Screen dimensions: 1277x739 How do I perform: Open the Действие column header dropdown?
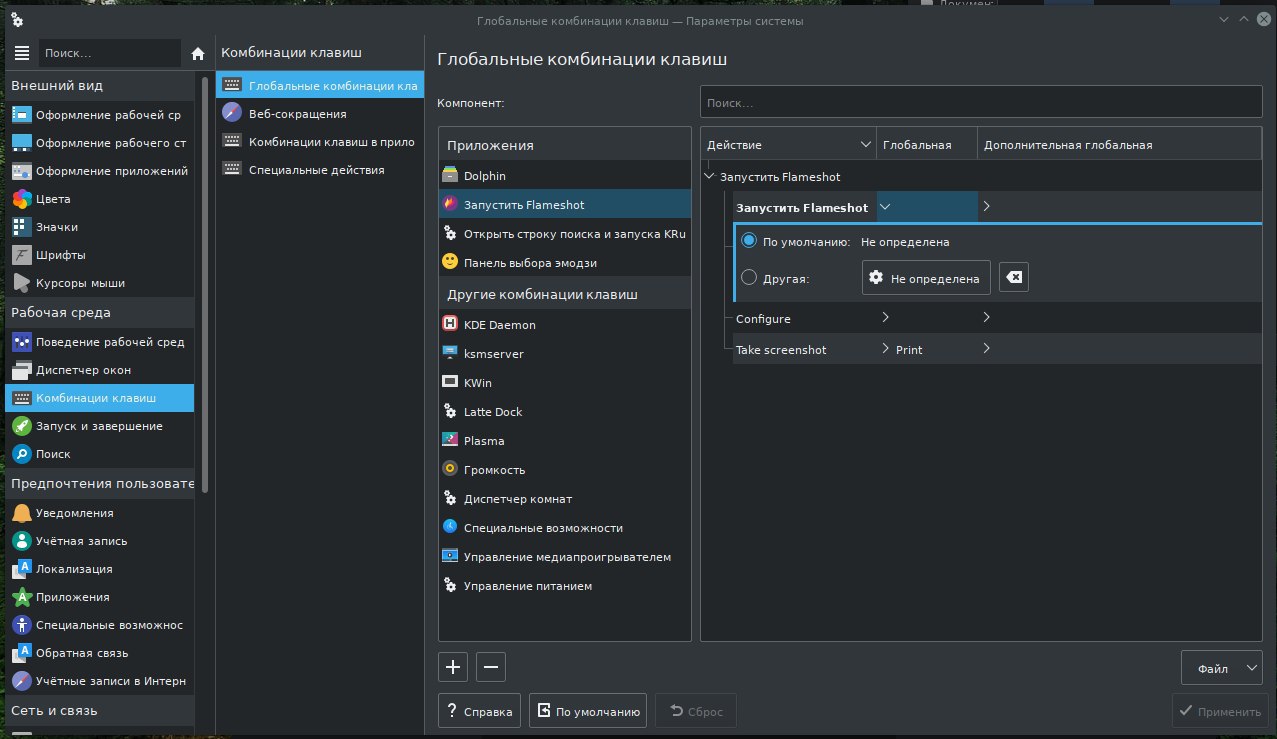click(x=866, y=145)
